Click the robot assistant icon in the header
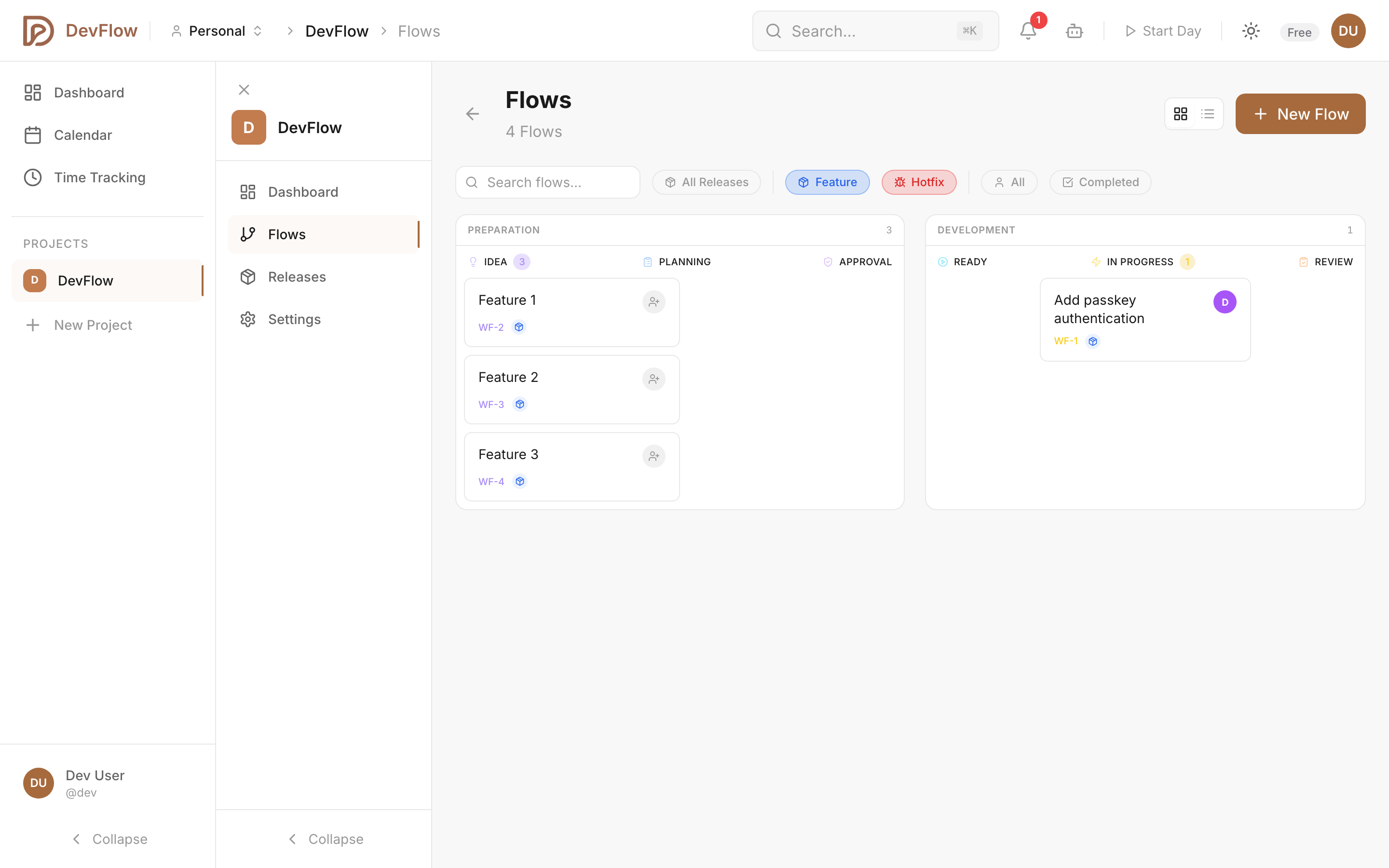This screenshot has height=868, width=1389. click(x=1074, y=31)
